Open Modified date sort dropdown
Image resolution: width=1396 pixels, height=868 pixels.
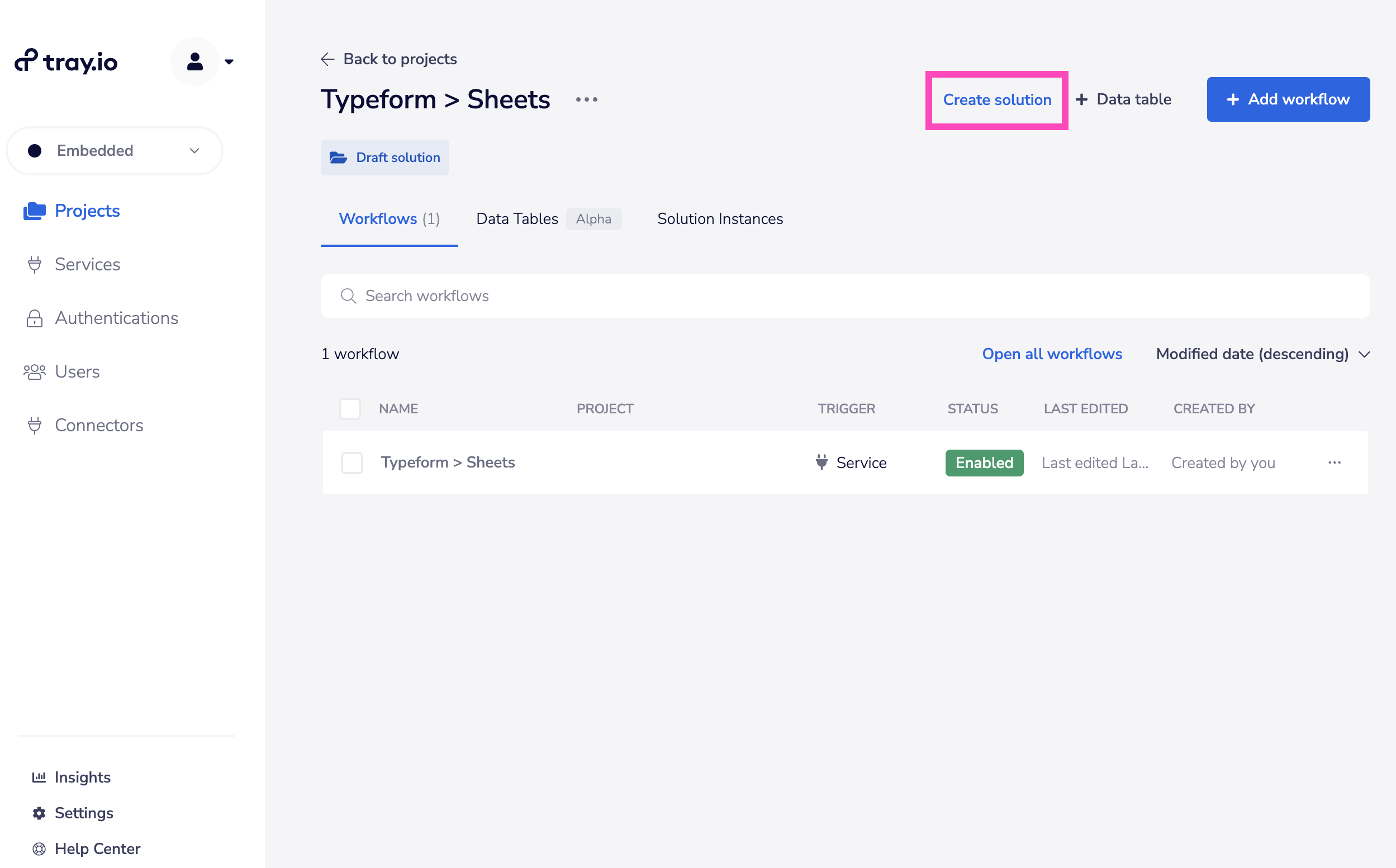click(1263, 354)
